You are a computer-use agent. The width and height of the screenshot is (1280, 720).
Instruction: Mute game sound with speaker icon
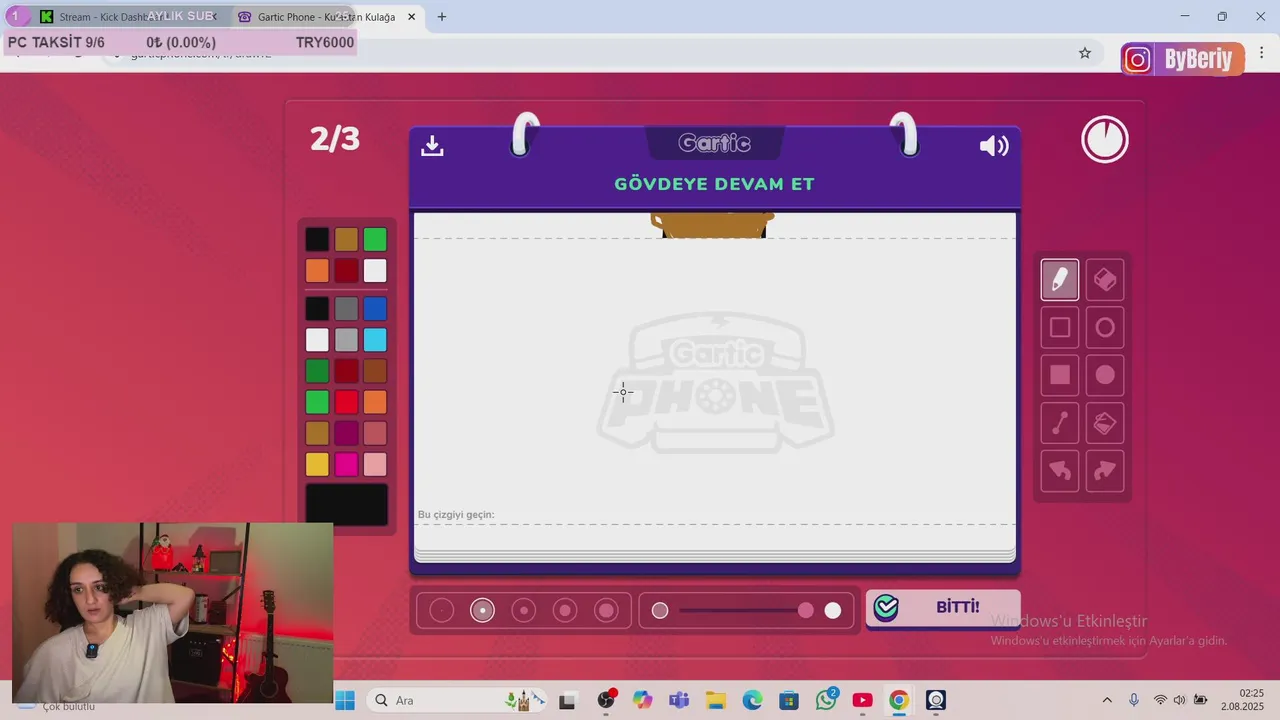point(994,146)
